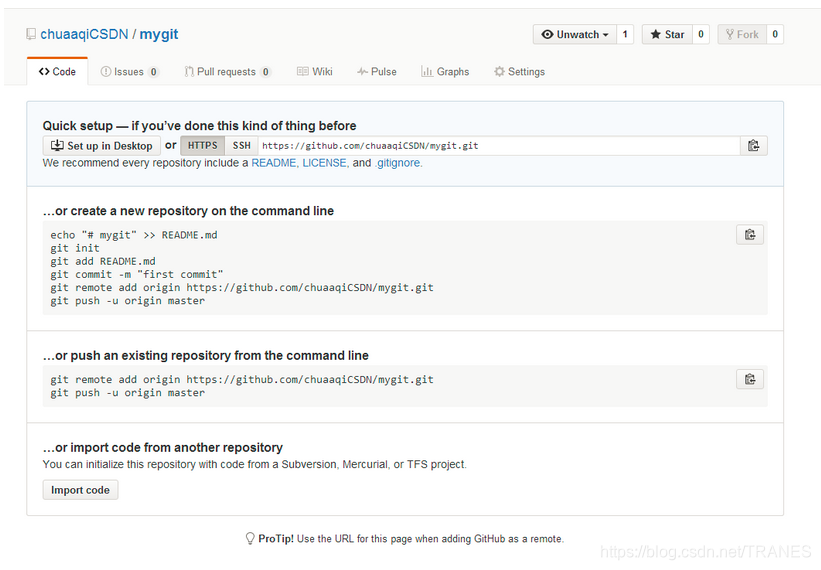821x570 pixels.
Task: View the forks count 0
Action: tap(775, 35)
